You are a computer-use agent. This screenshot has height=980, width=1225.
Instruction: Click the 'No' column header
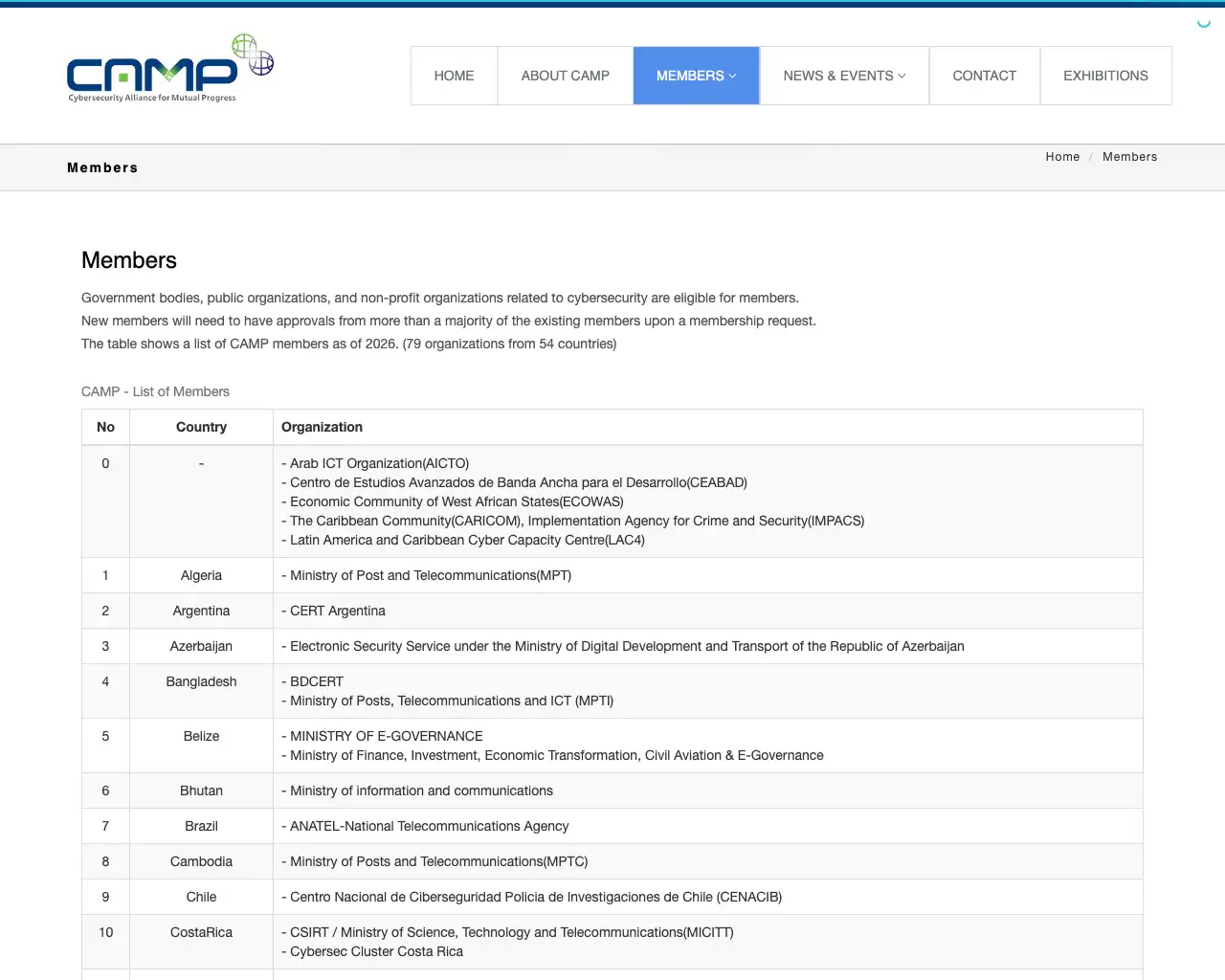point(105,427)
